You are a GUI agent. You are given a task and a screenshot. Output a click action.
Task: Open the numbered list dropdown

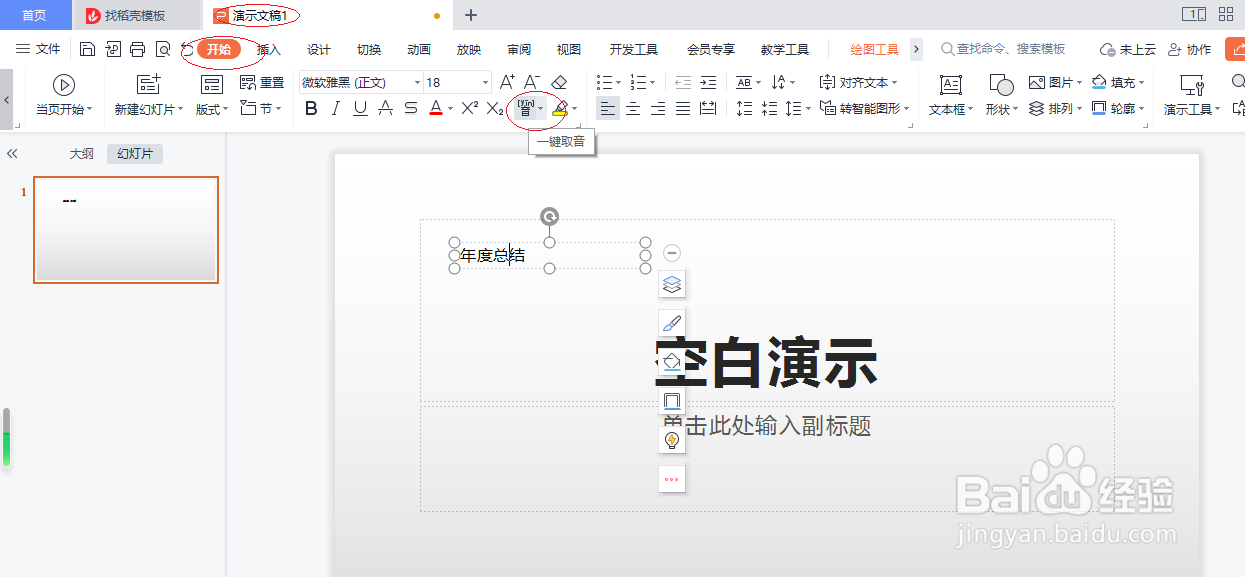click(x=654, y=83)
